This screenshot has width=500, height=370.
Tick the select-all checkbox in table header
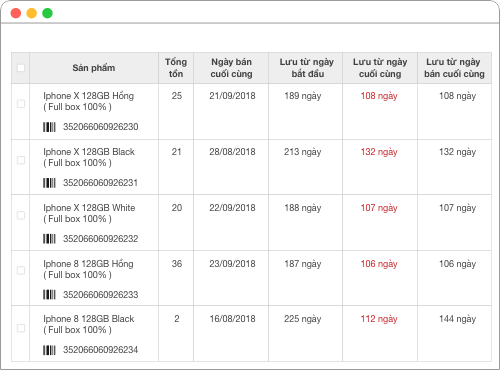[x=21, y=68]
